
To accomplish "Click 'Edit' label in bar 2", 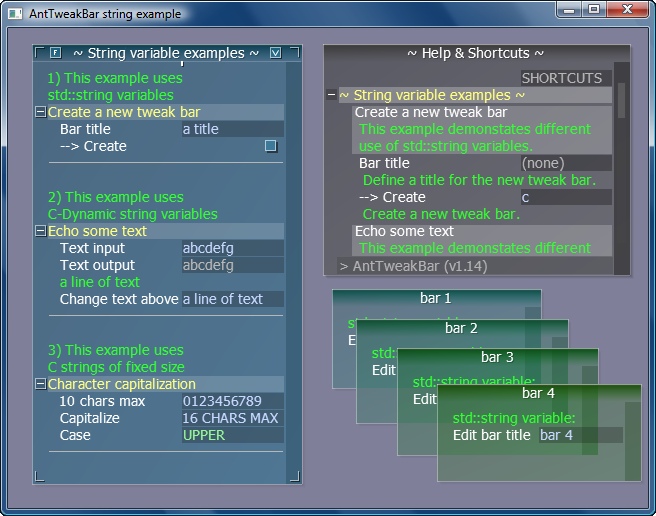I will [x=384, y=370].
